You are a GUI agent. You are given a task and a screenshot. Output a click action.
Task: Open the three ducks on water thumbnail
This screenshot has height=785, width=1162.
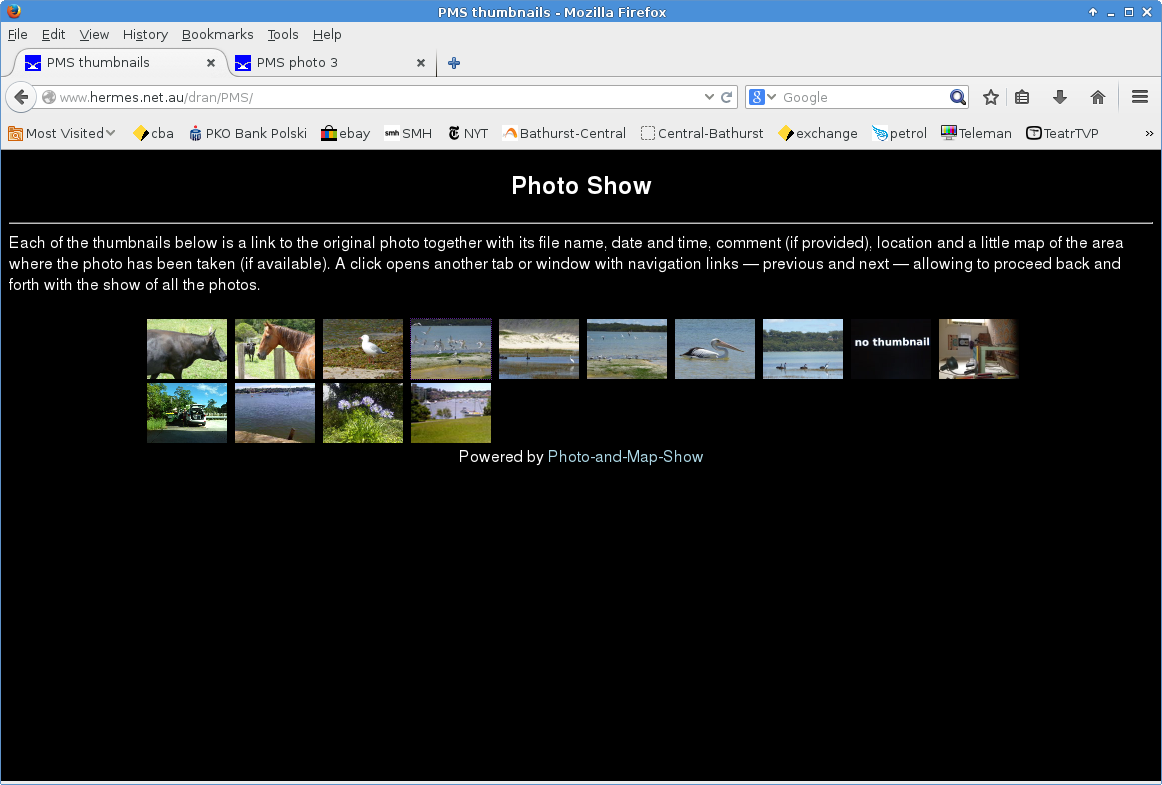pos(803,349)
